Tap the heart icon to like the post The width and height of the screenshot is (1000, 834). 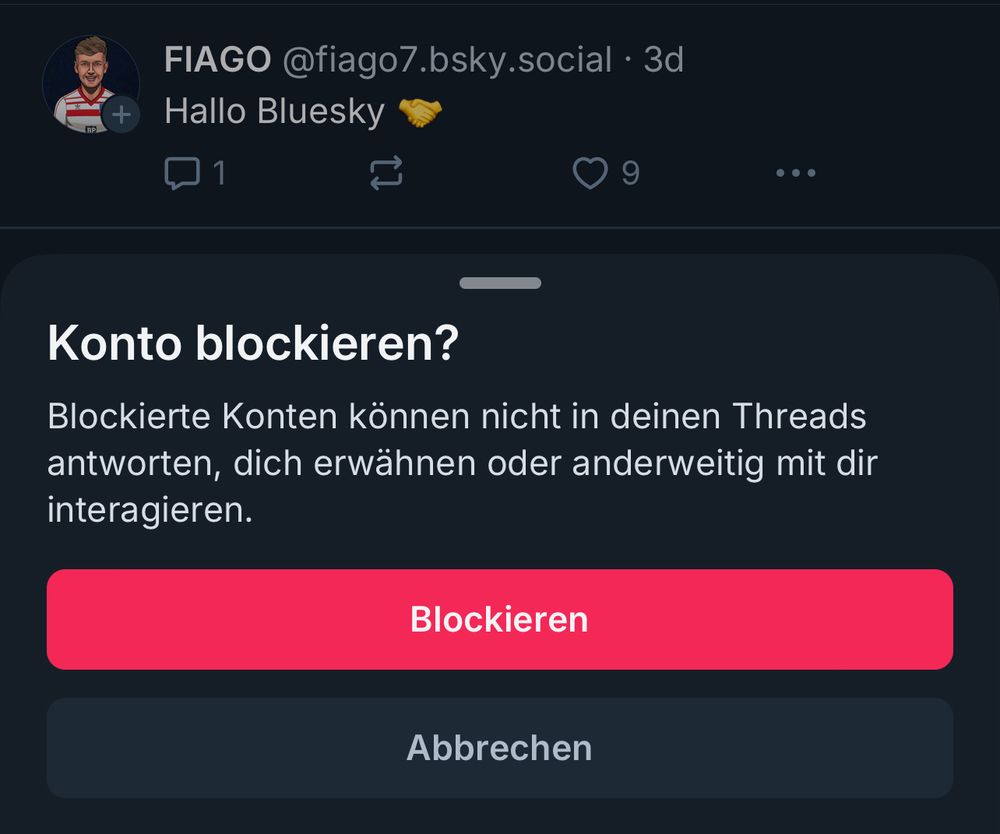[x=590, y=172]
